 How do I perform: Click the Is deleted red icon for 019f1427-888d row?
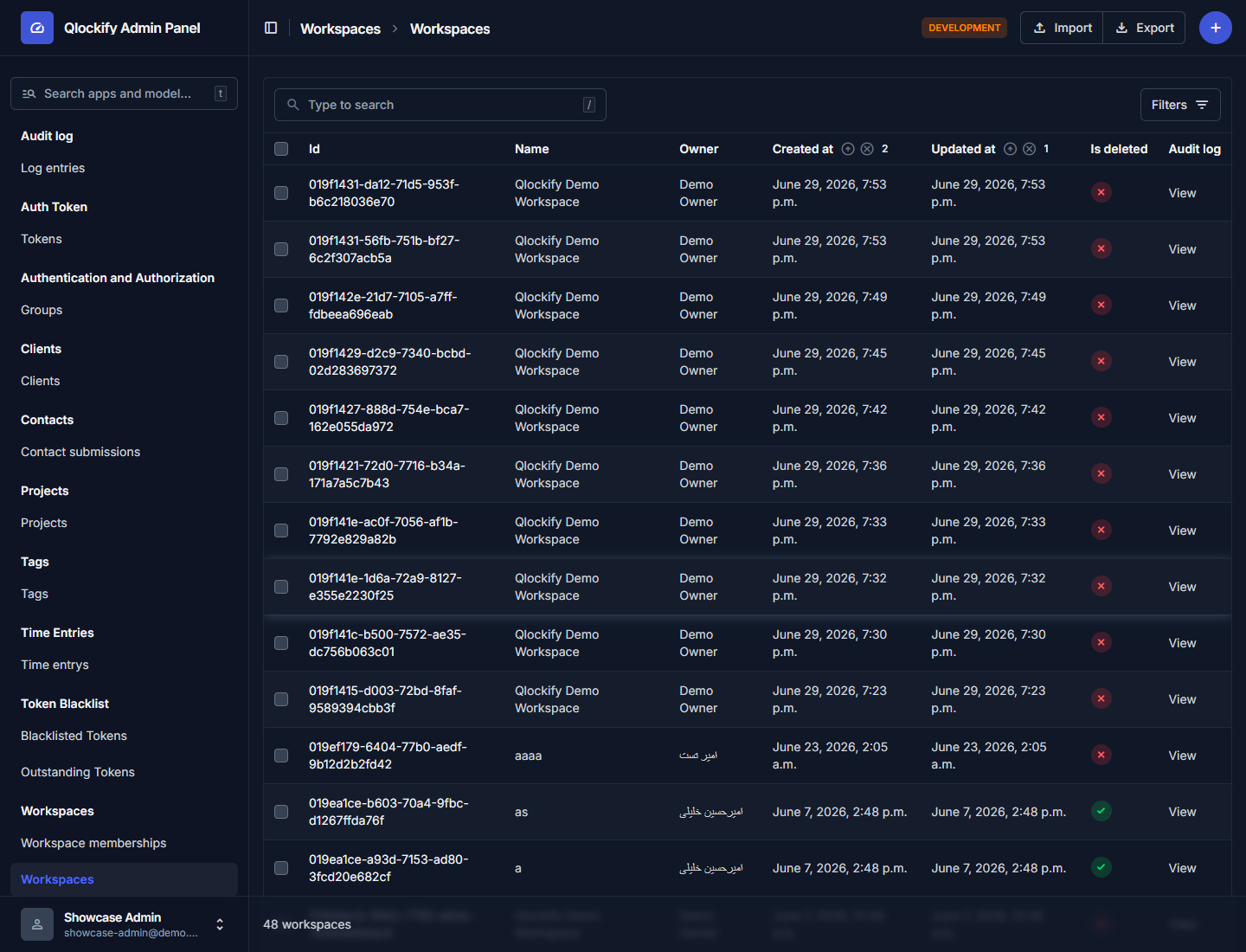(1101, 417)
